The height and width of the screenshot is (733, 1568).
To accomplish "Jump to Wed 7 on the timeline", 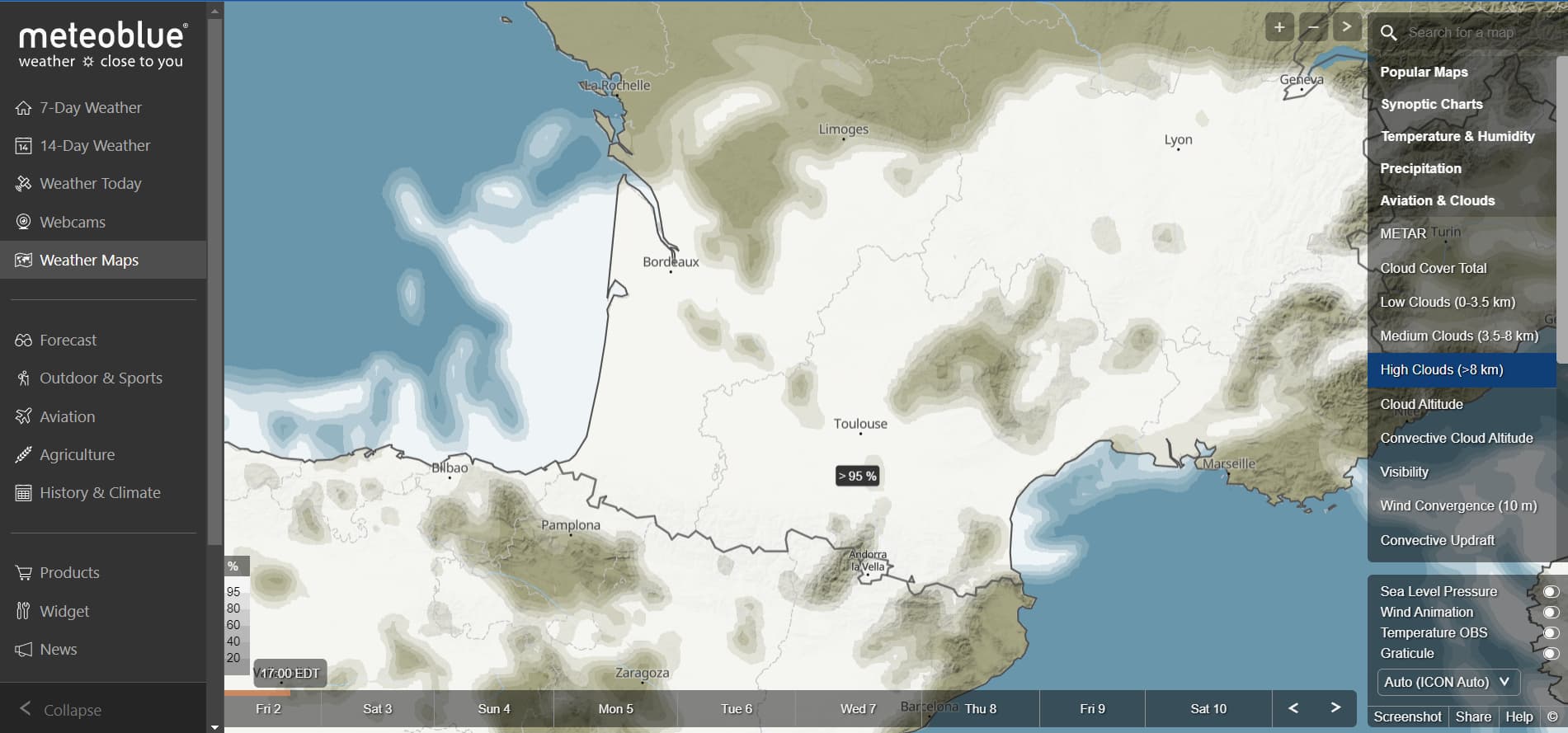I will click(x=858, y=708).
